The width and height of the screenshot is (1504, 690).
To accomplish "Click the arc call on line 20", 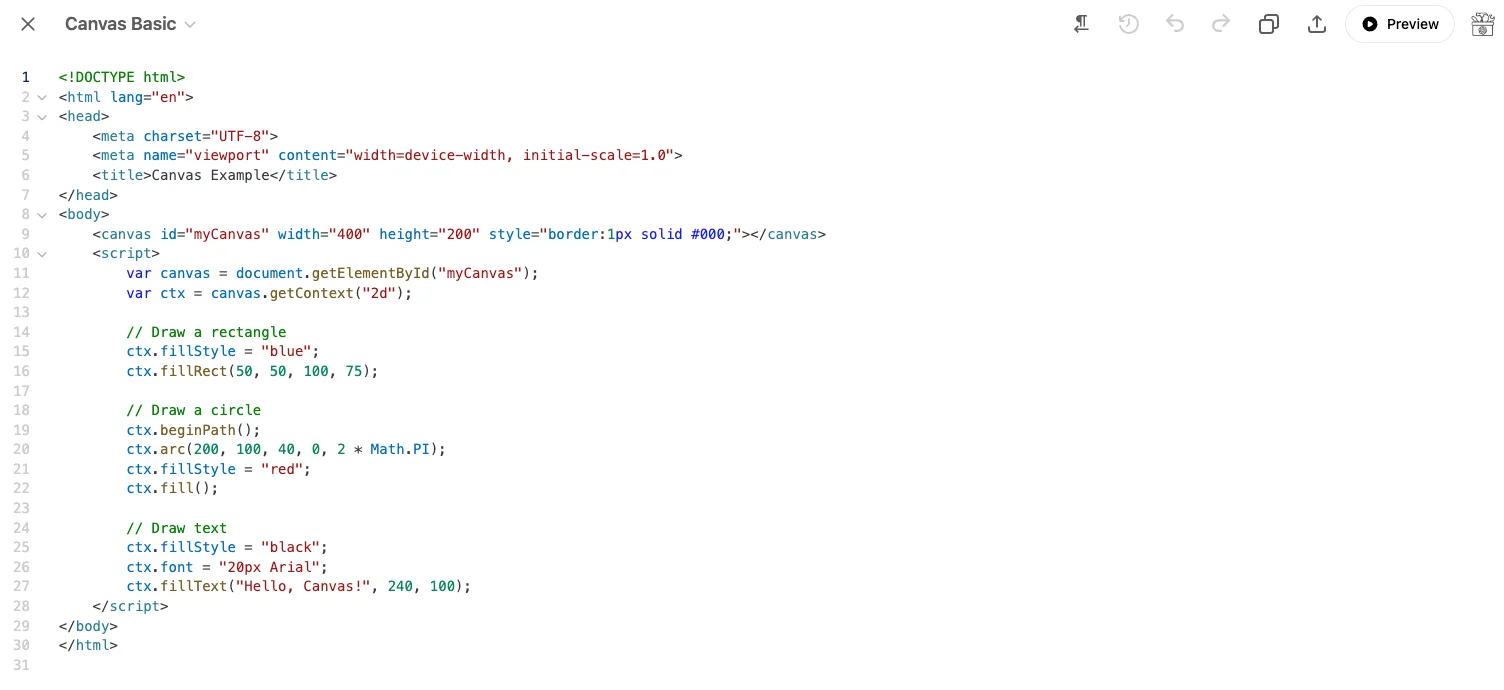I will pos(173,449).
